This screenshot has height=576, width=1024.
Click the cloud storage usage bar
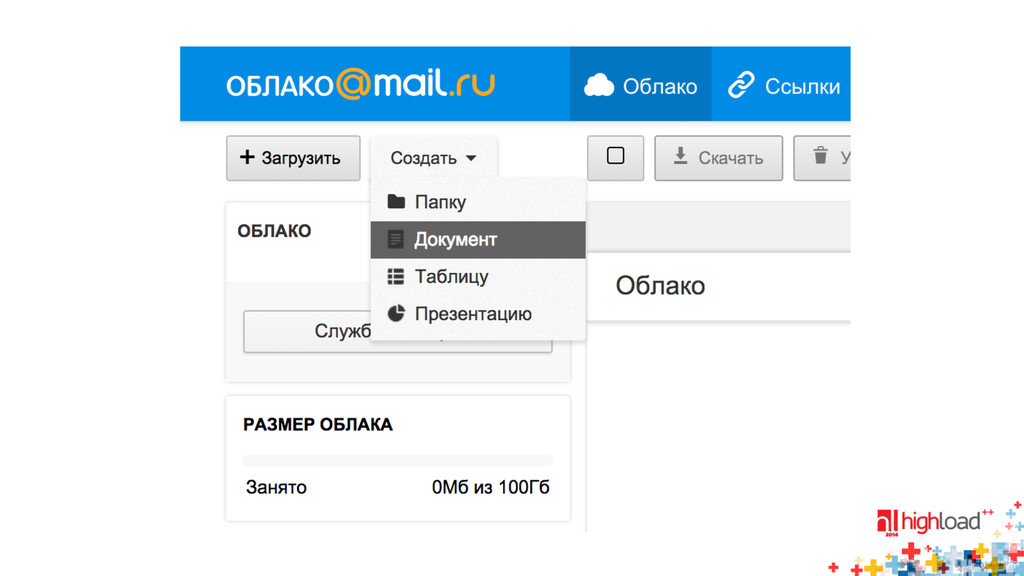(398, 460)
